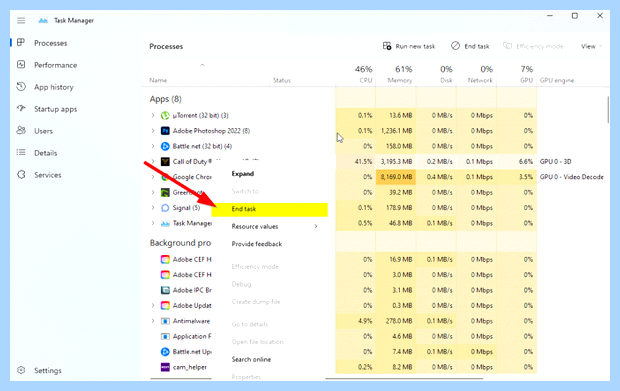
Task: Open the Performance page icon
Action: pyautogui.click(x=21, y=64)
